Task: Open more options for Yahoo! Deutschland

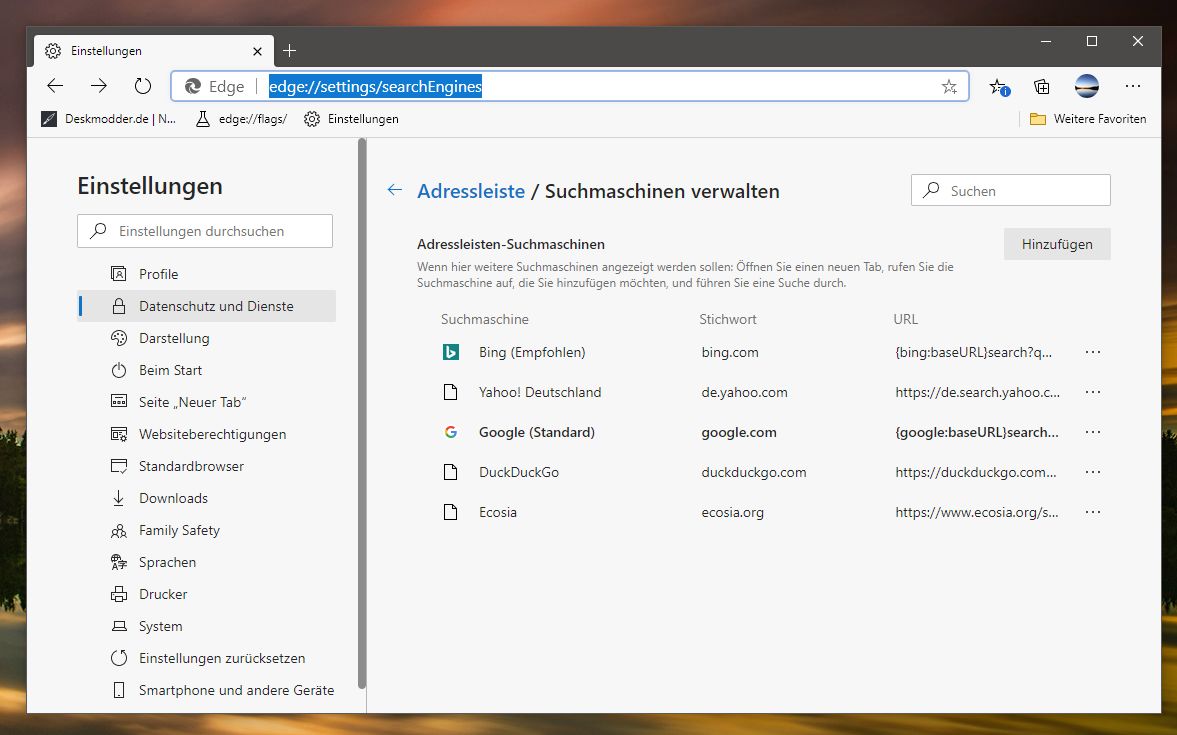Action: click(1093, 392)
